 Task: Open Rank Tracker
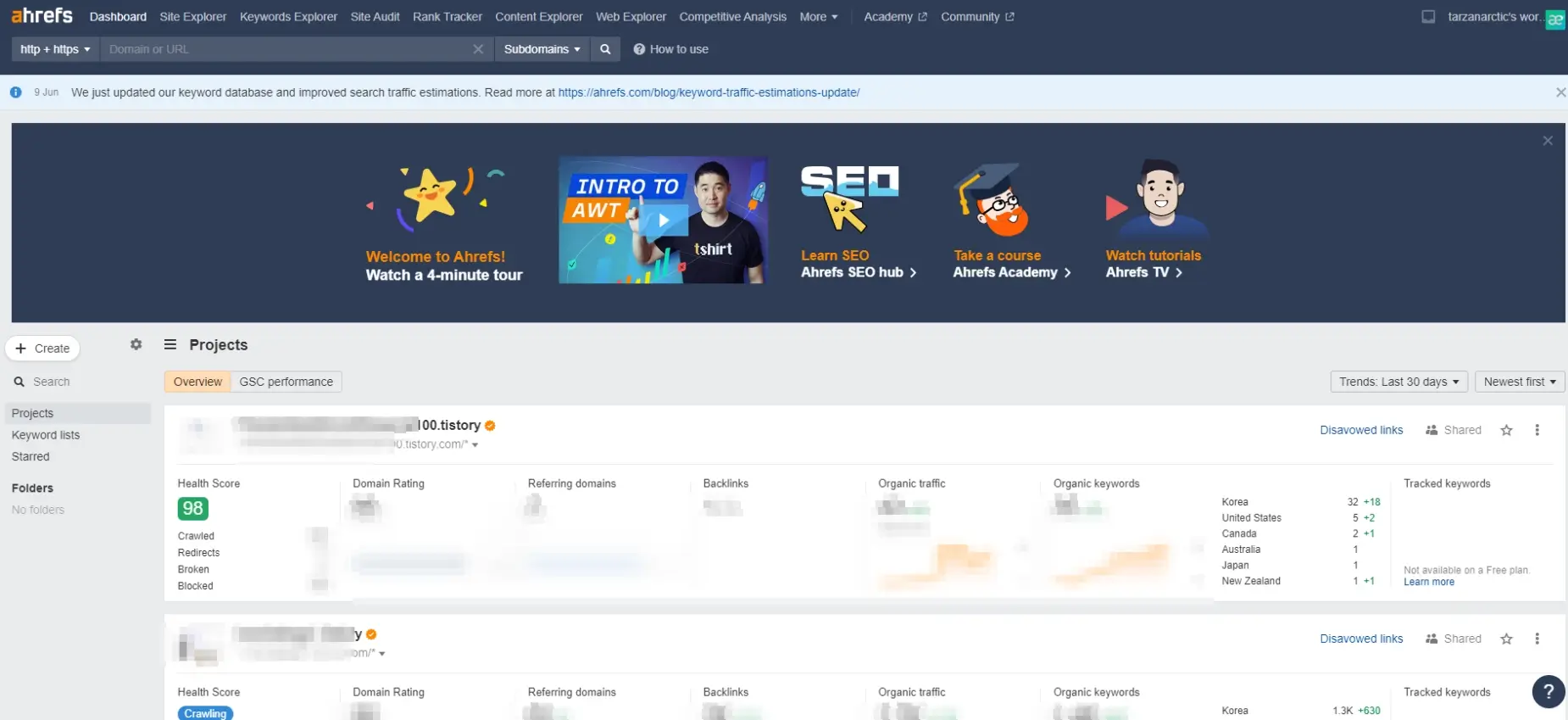pyautogui.click(x=448, y=17)
